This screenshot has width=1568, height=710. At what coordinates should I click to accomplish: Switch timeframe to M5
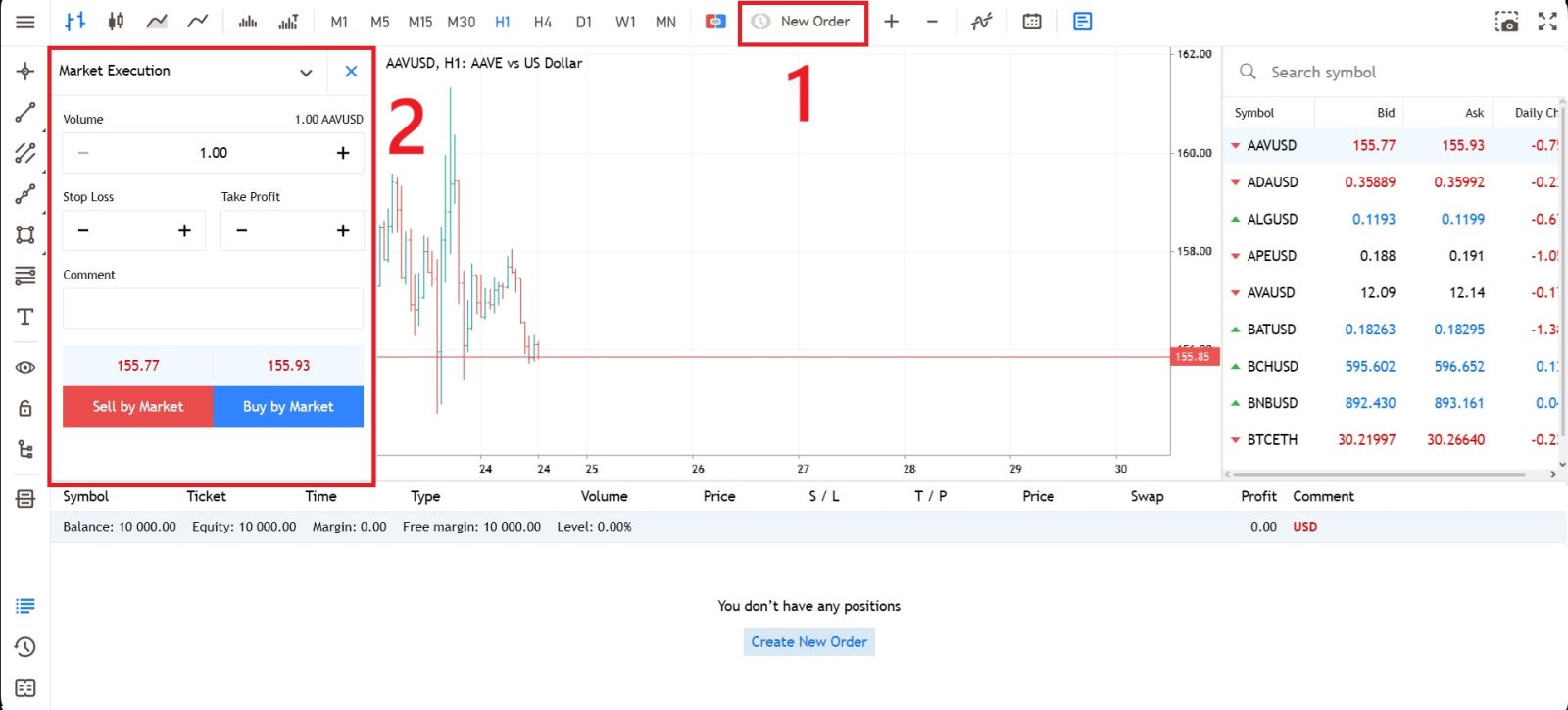(x=380, y=21)
